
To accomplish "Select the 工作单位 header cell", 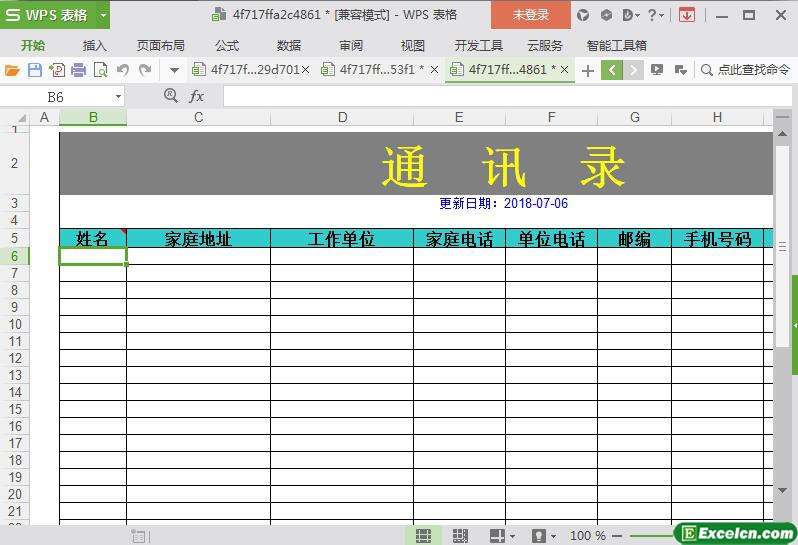I will point(342,239).
